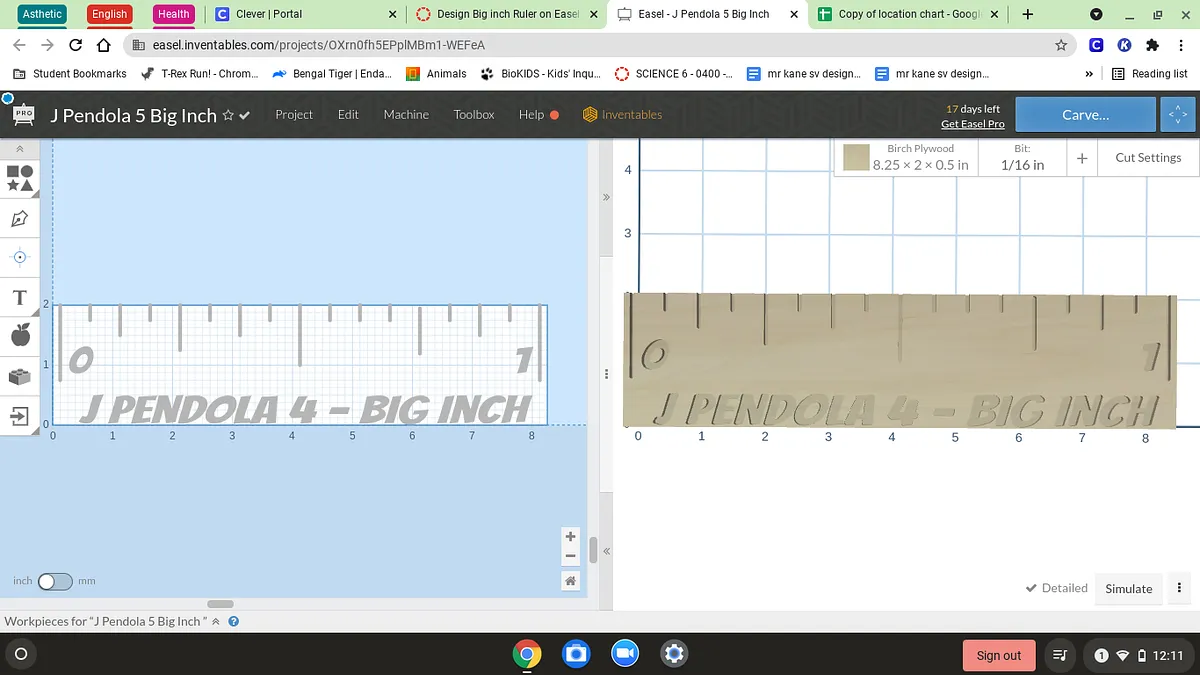
Task: Click the zoom in plus button
Action: (570, 537)
